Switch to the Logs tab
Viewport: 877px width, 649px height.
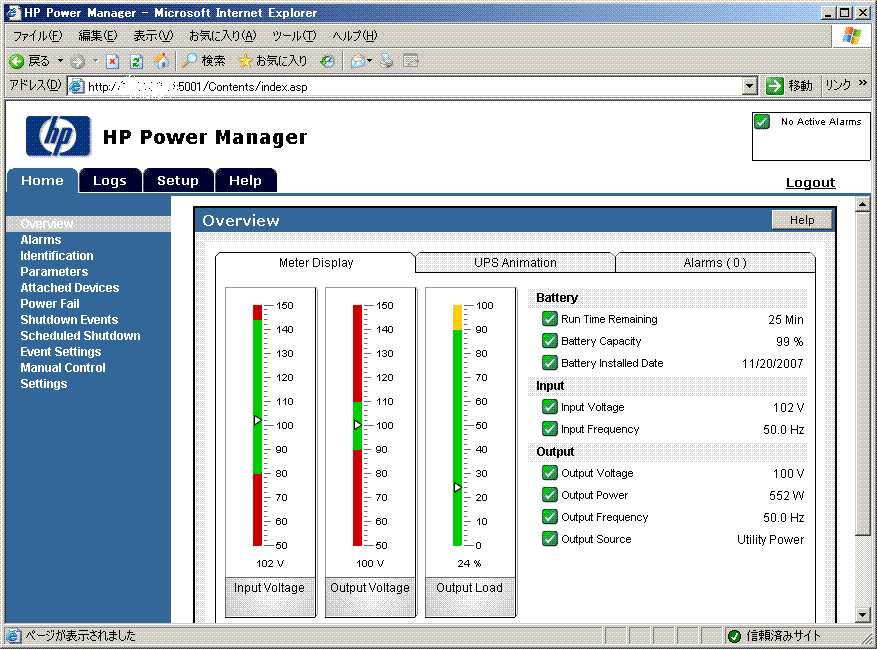110,181
